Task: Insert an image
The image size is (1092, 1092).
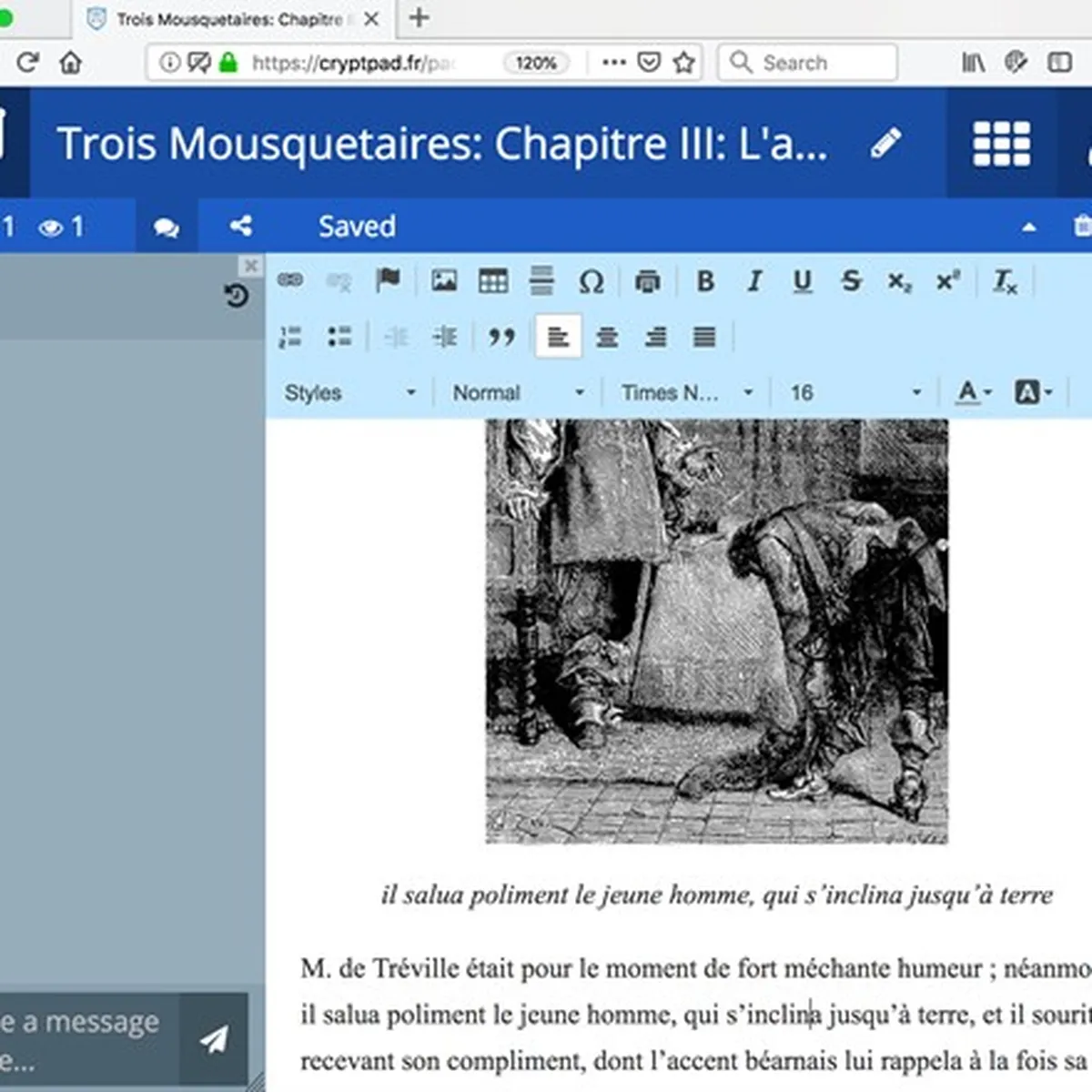Action: coord(444,280)
